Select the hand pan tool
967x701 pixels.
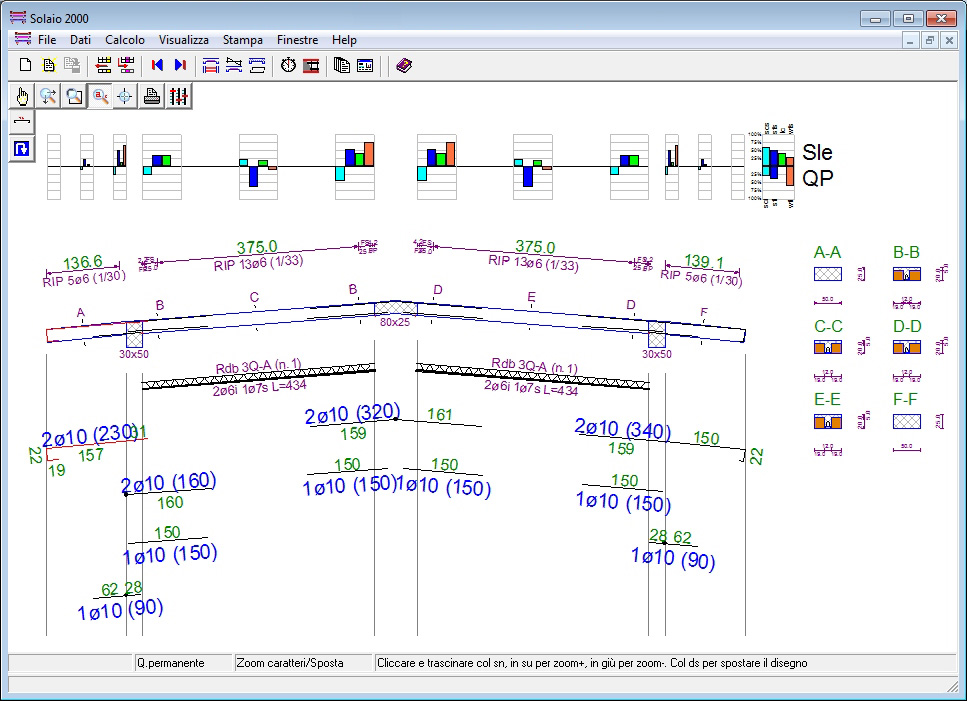pyautogui.click(x=22, y=96)
